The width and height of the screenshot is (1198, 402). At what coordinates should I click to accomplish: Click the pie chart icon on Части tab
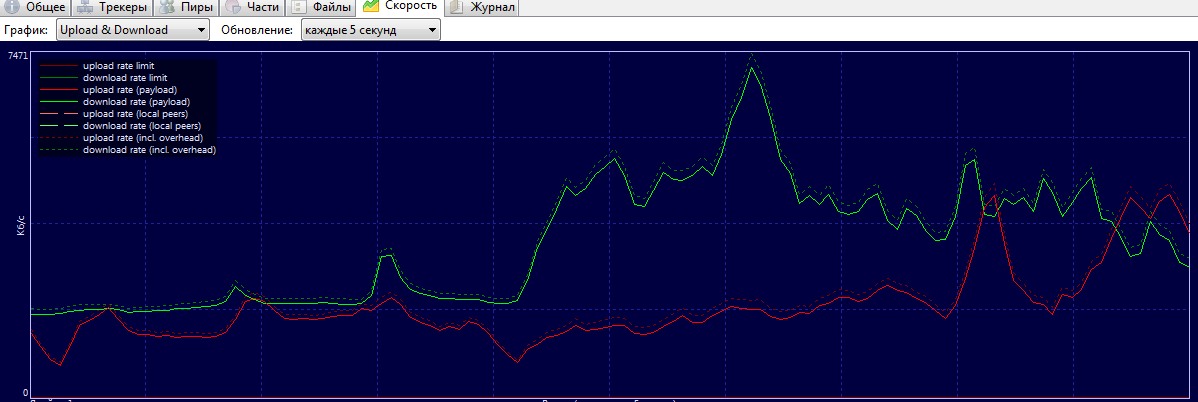pyautogui.click(x=233, y=7)
